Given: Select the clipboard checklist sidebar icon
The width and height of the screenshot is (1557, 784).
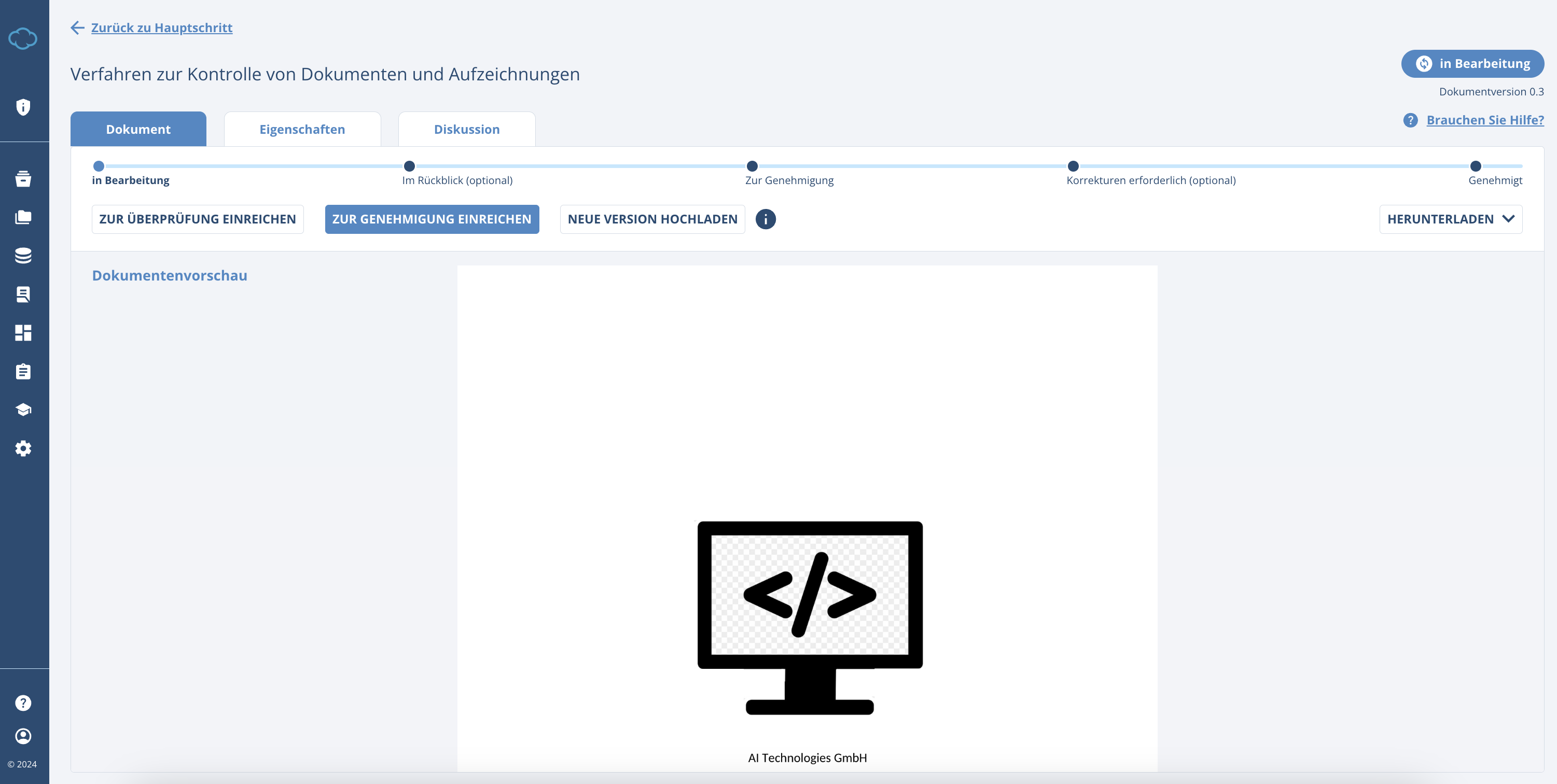Looking at the screenshot, I should coord(23,371).
